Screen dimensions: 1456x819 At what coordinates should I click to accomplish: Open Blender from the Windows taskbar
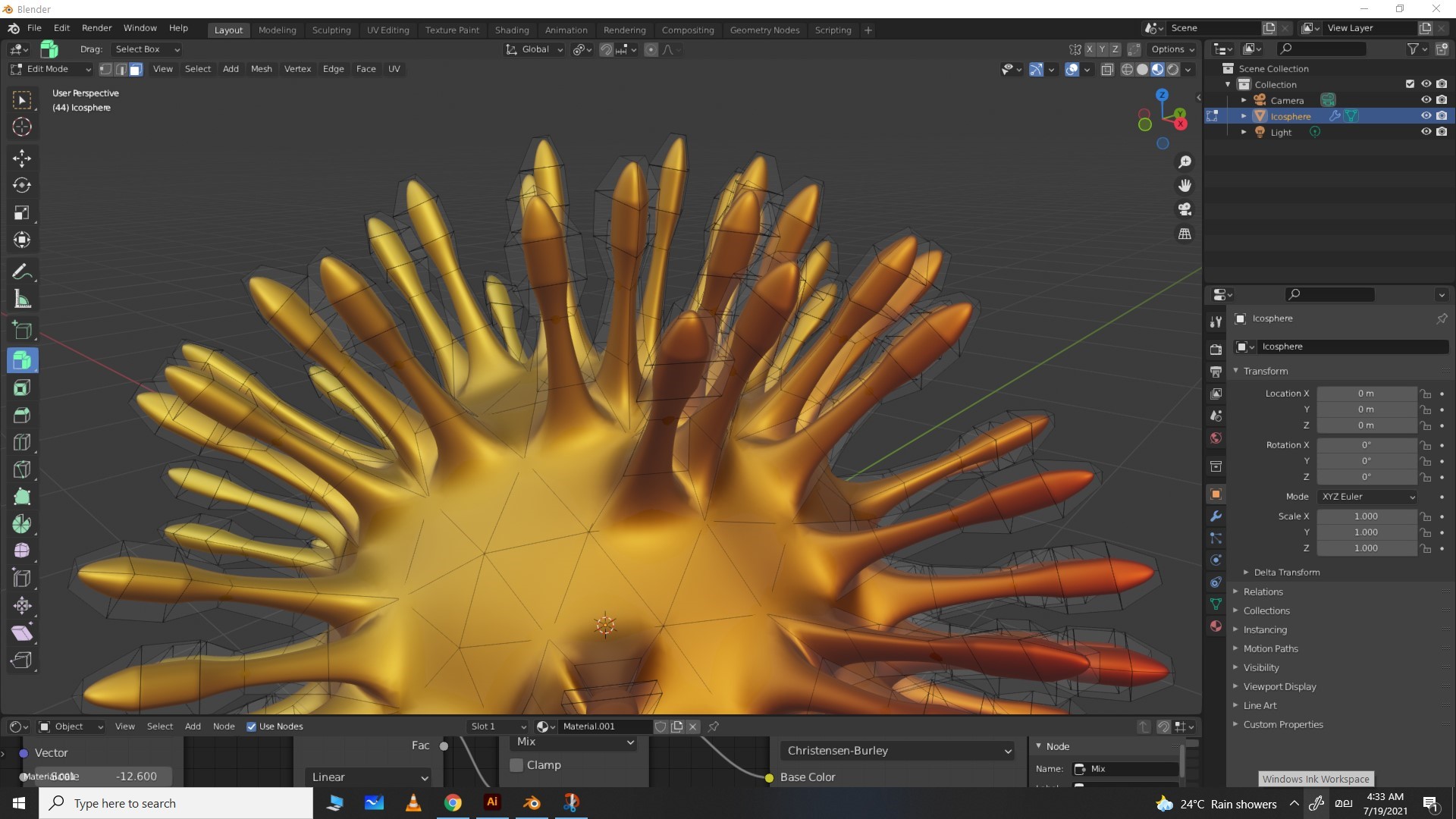click(x=532, y=802)
